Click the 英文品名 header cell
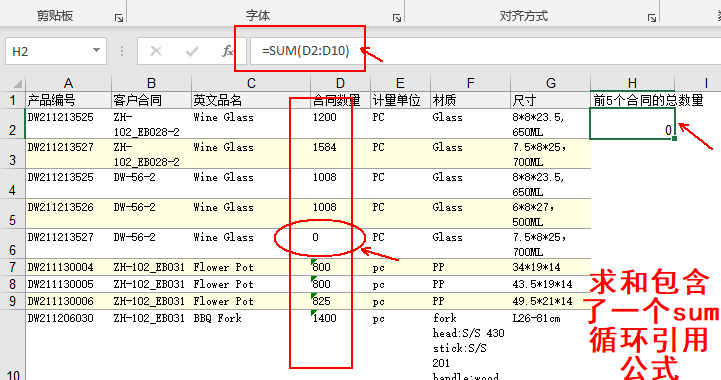Image resolution: width=721 pixels, height=380 pixels. [251, 100]
